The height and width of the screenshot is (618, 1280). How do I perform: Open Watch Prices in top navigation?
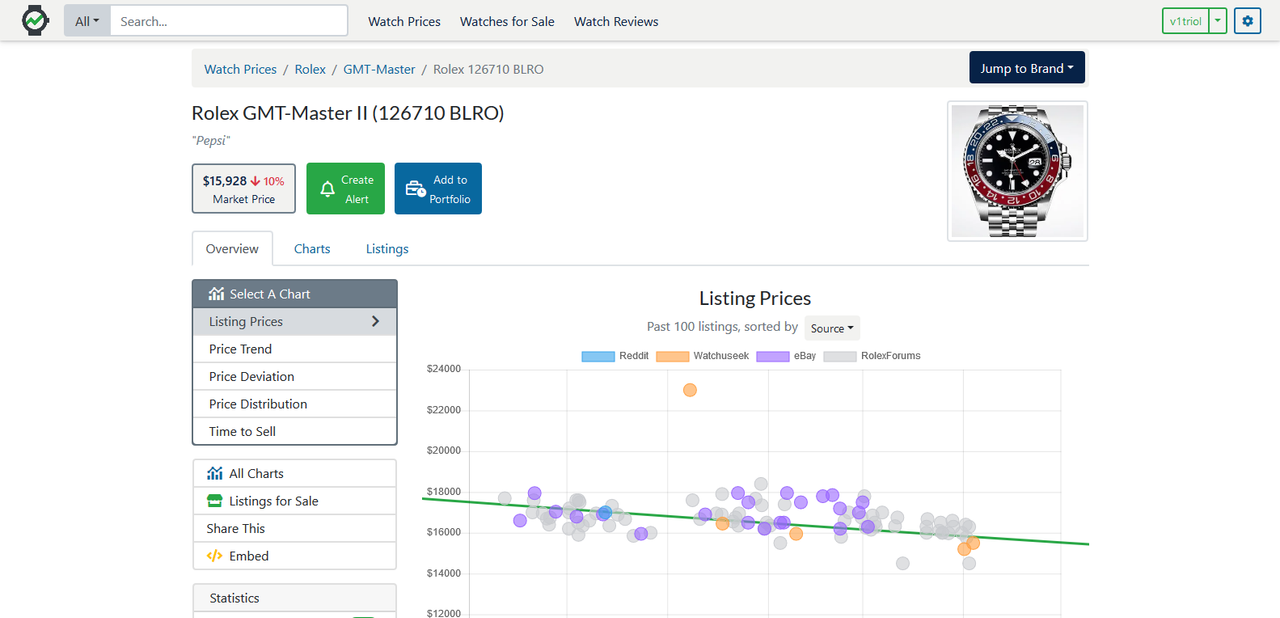point(404,21)
